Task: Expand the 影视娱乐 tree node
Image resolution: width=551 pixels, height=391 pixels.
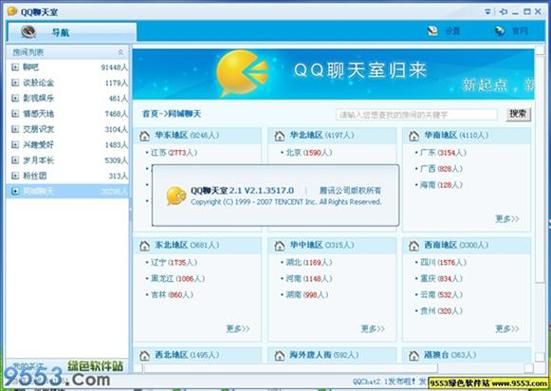Action: click(x=15, y=98)
